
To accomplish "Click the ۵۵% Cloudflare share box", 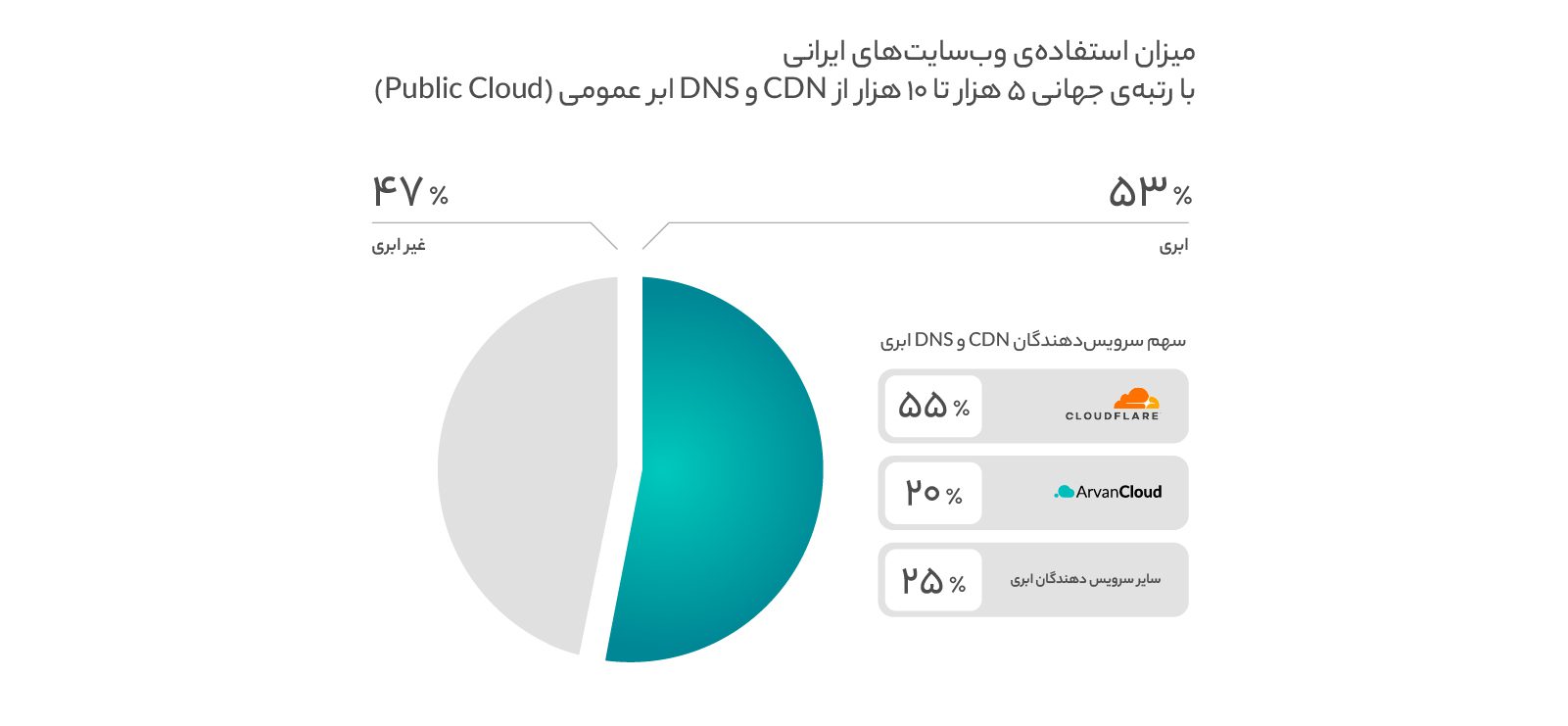I will point(933,407).
